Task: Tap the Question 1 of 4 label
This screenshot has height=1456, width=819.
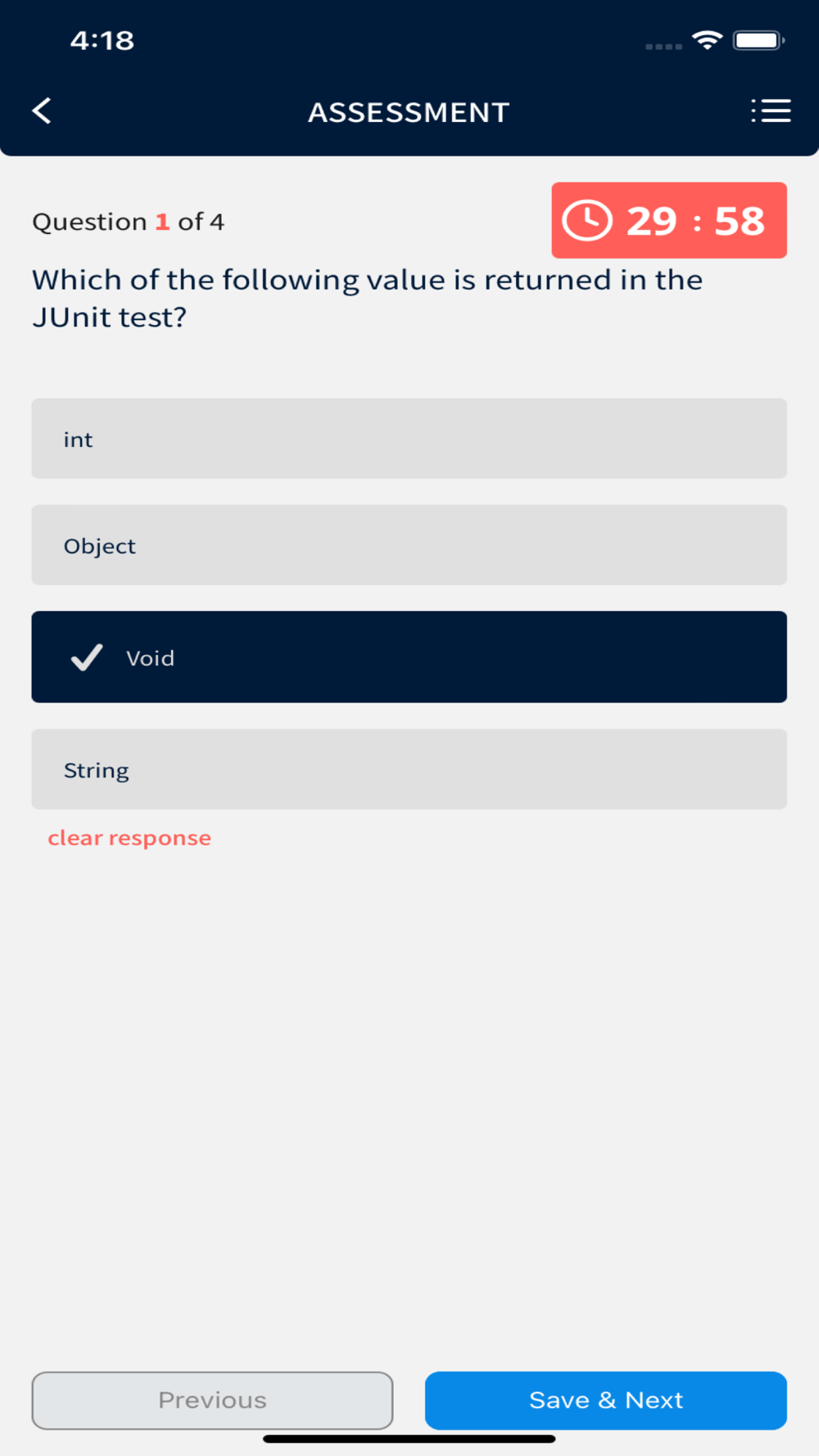Action: click(x=128, y=222)
